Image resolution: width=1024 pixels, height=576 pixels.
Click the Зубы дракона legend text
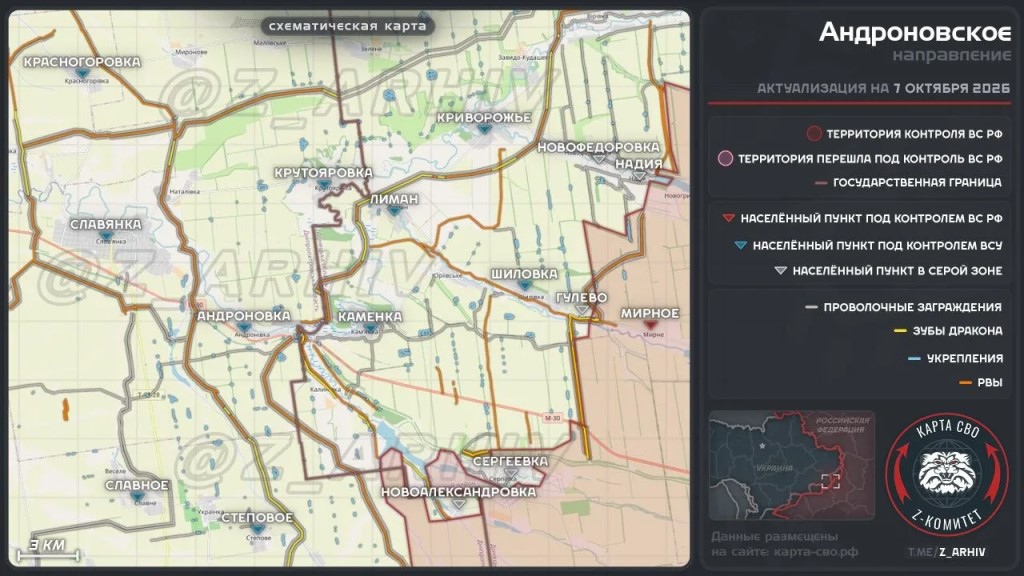pyautogui.click(x=957, y=331)
